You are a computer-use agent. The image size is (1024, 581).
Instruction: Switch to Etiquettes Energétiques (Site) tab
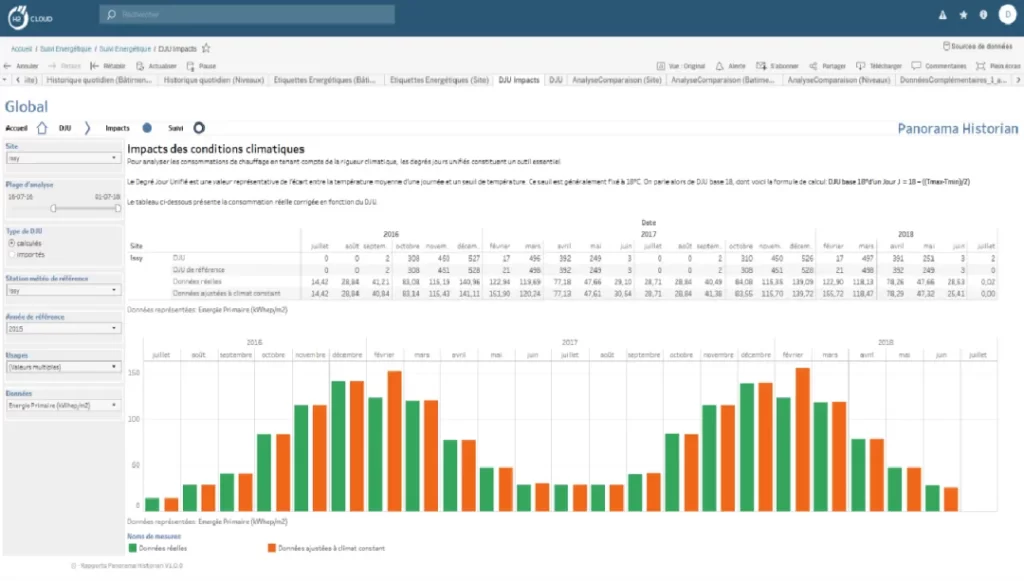tap(438, 80)
